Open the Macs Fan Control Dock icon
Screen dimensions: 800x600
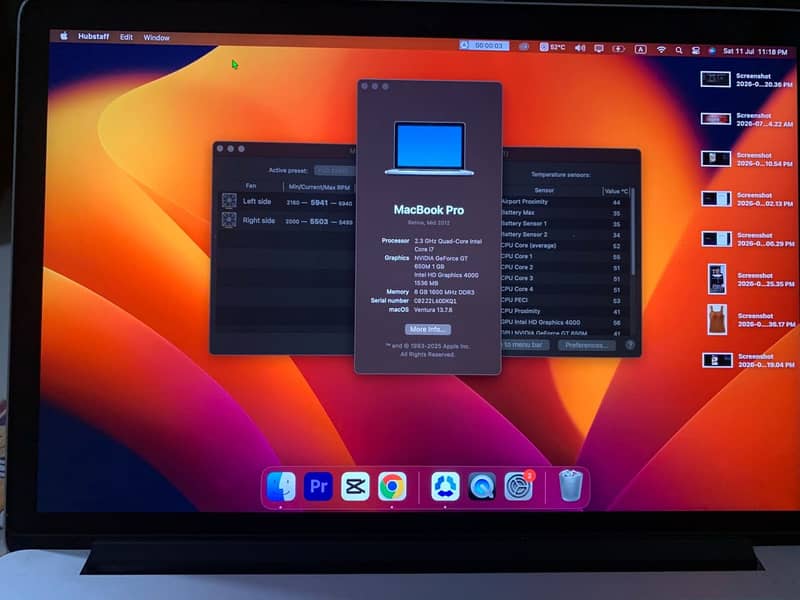pyautogui.click(x=445, y=486)
